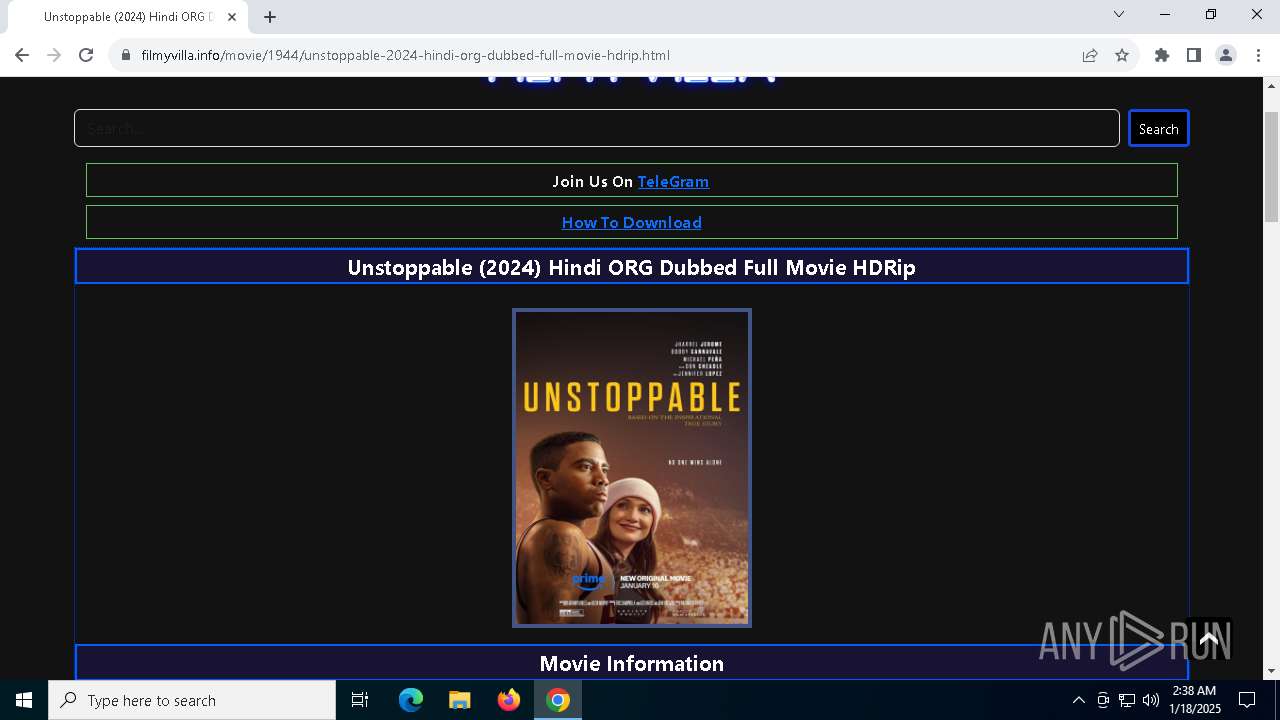View site security lock info
The height and width of the screenshot is (720, 1280).
tap(126, 55)
